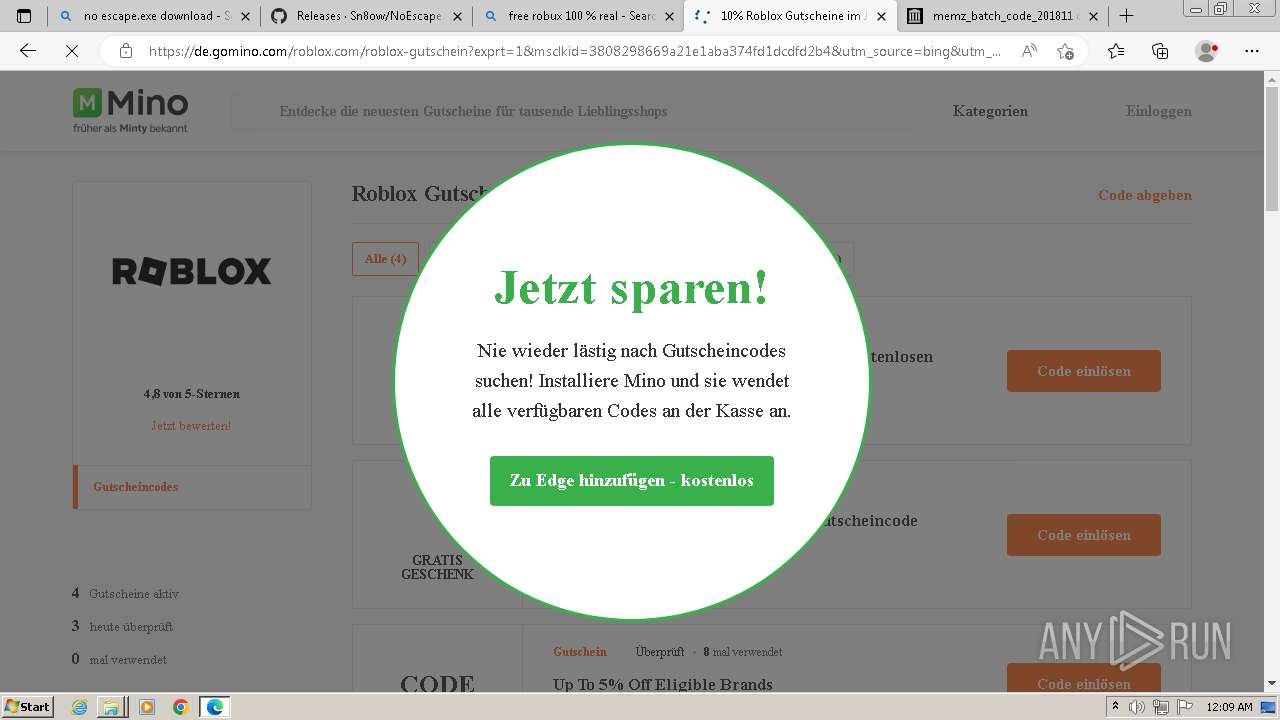Click the Einloggen link
The height and width of the screenshot is (720, 1280).
(1158, 111)
